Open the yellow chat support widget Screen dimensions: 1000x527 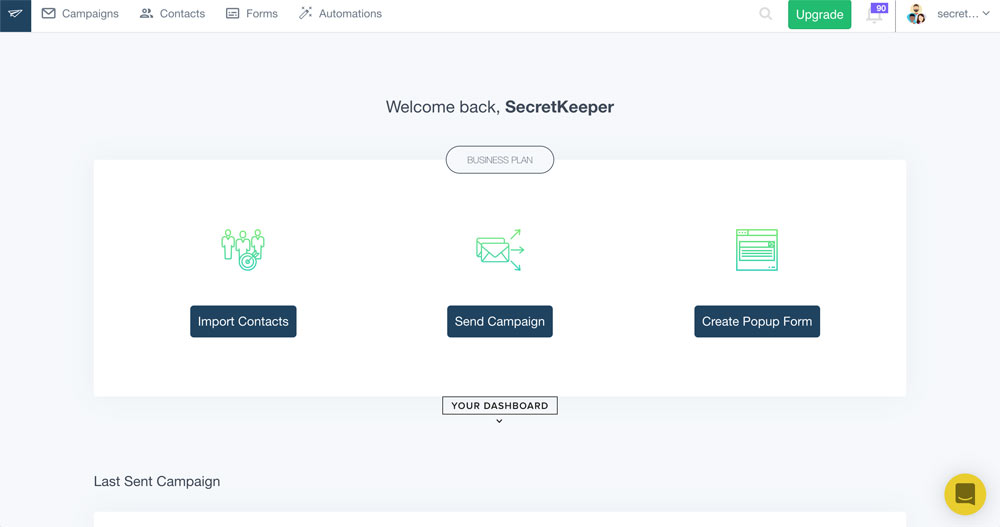tap(965, 494)
